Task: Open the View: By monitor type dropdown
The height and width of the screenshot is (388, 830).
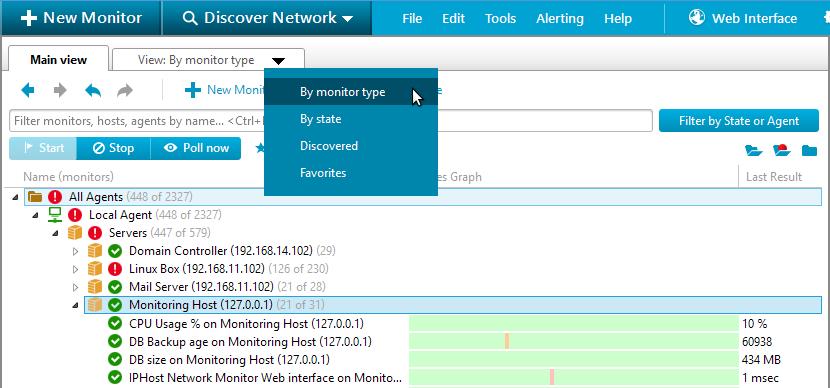Action: pos(209,60)
